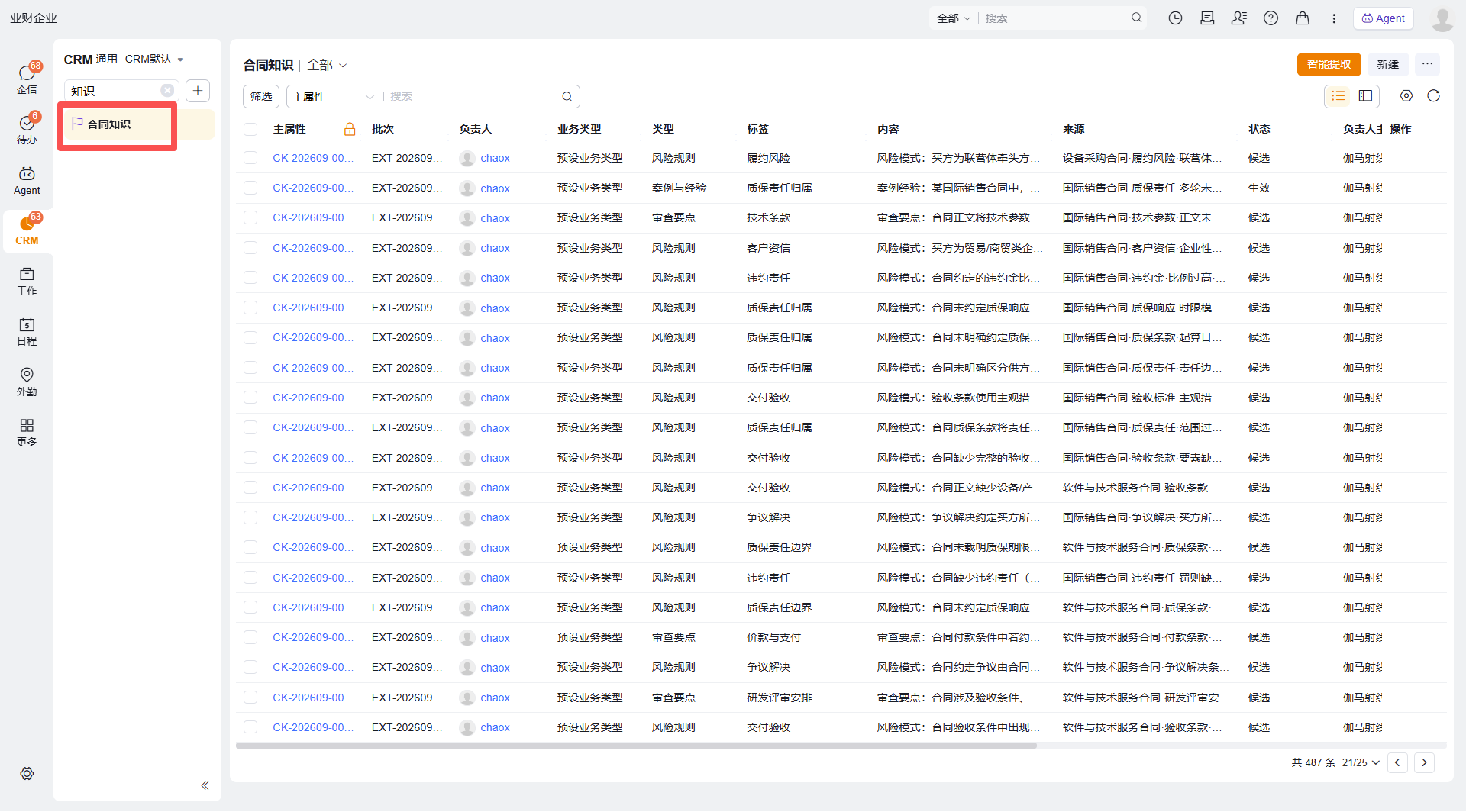Open the 21/25 page selector dropdown
The width and height of the screenshot is (1466, 812).
tap(1361, 762)
